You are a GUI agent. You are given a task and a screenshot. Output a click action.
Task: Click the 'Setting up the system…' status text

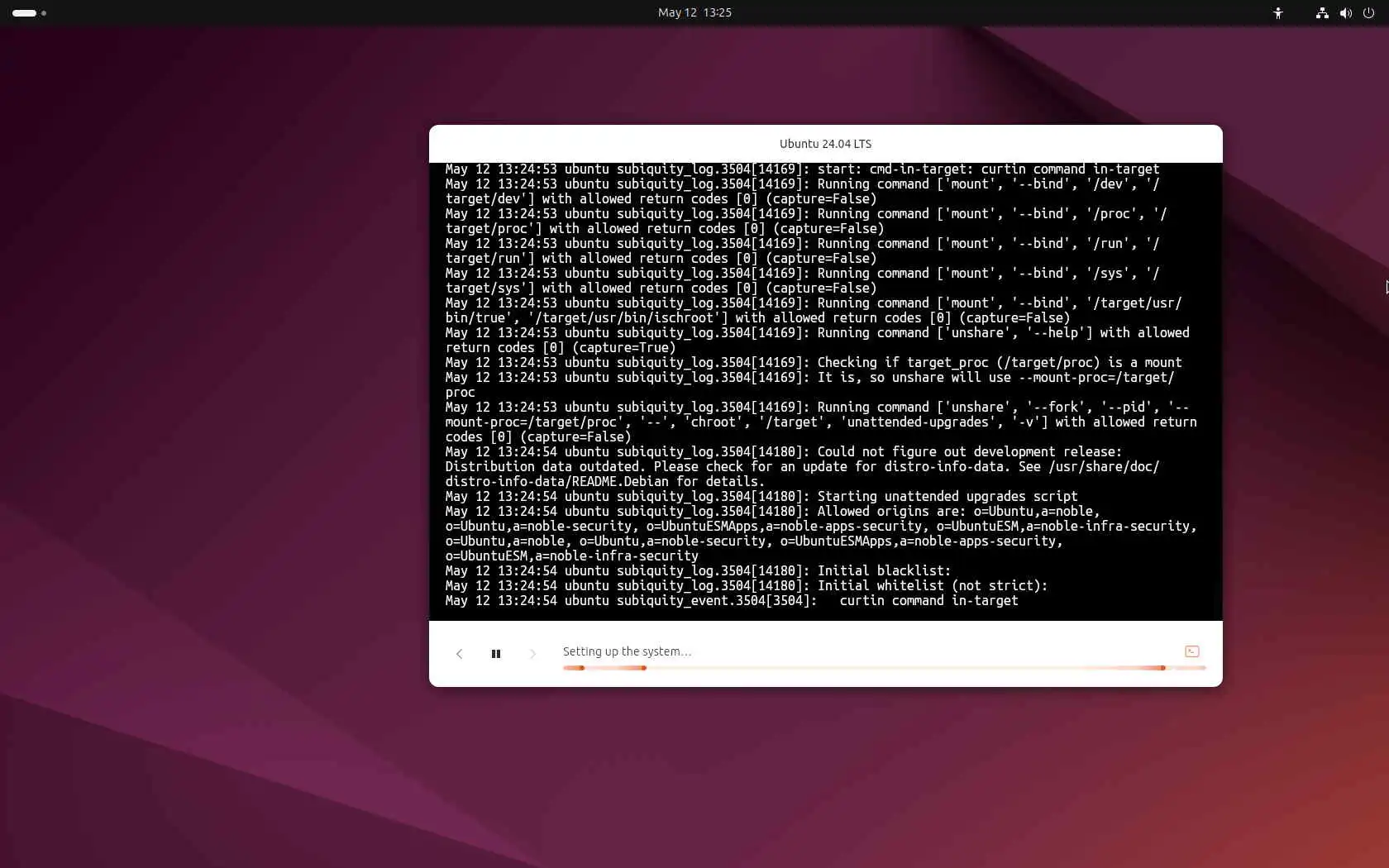click(x=627, y=651)
